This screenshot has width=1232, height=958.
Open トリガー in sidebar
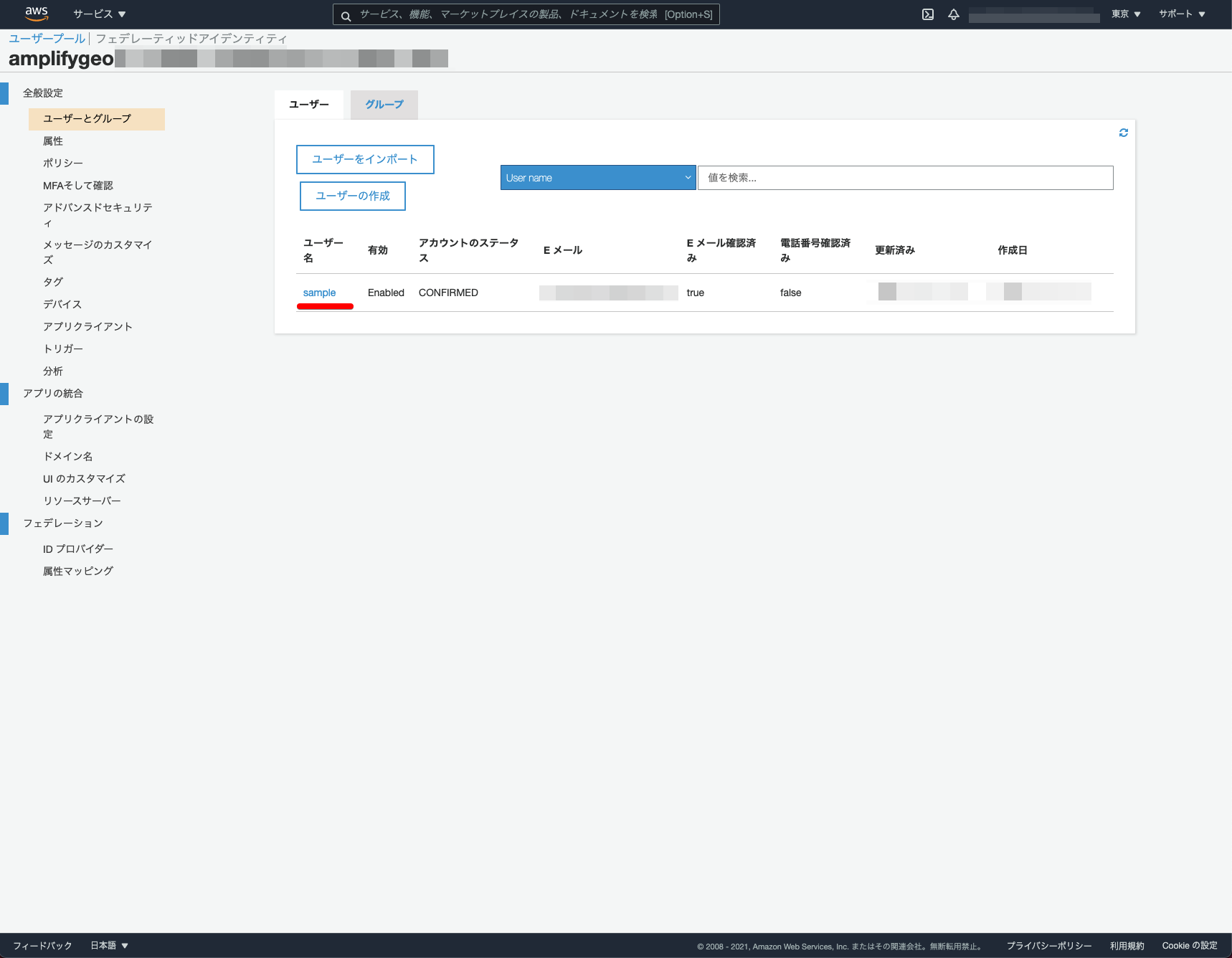tap(63, 349)
